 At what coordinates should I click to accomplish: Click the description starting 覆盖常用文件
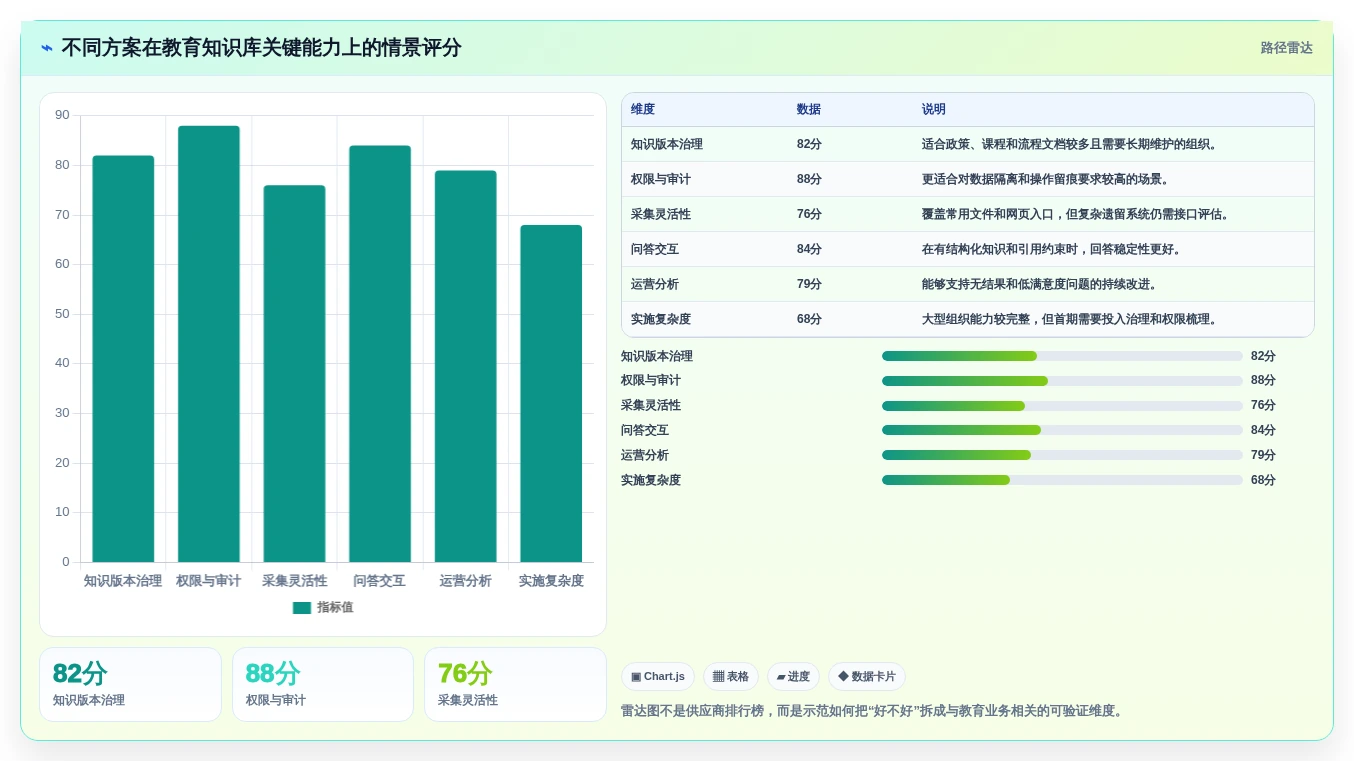point(1077,214)
